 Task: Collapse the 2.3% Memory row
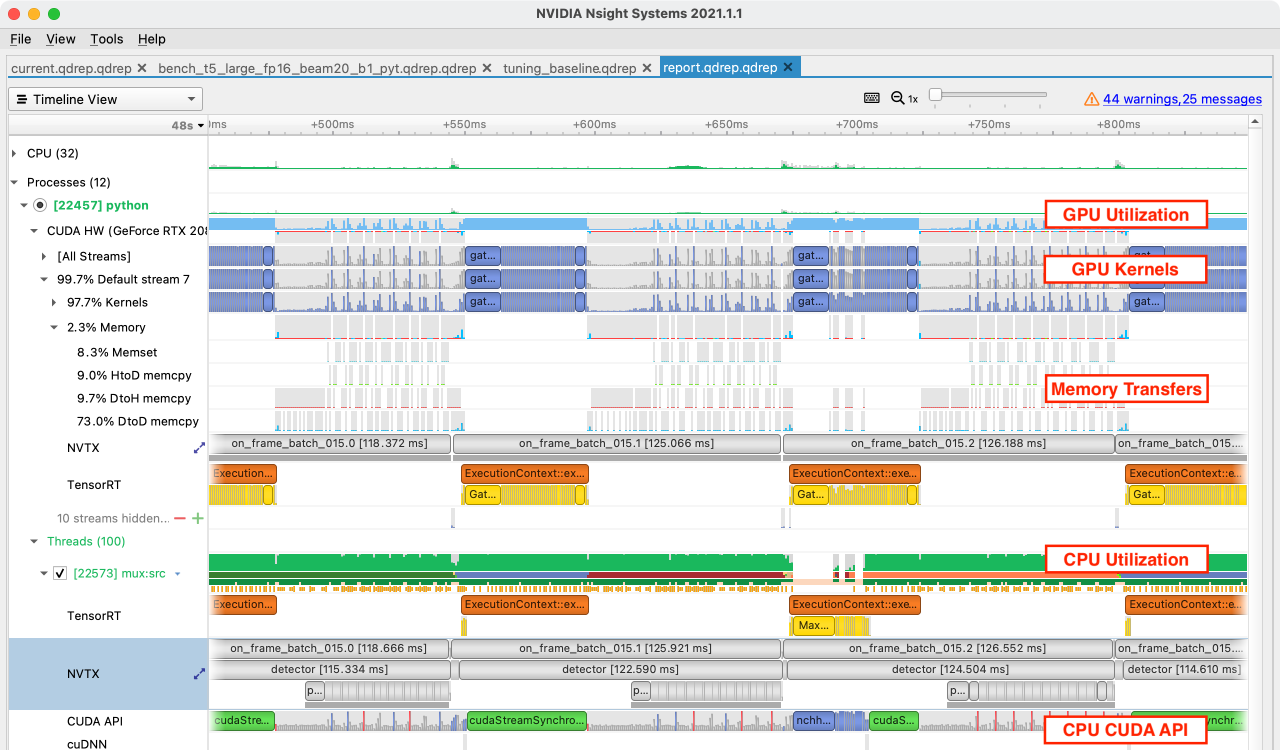coord(54,327)
